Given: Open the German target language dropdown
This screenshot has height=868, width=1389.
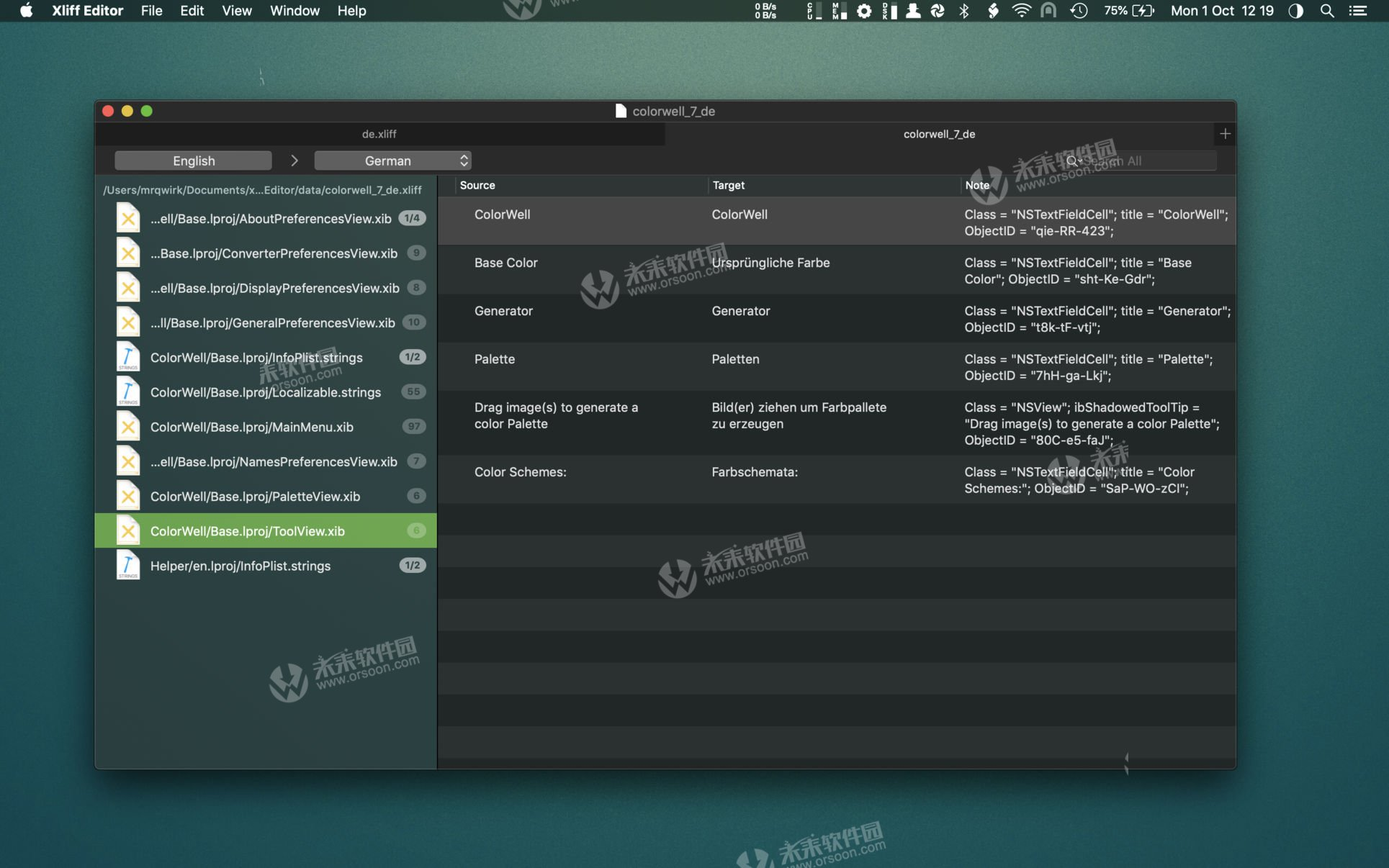Looking at the screenshot, I should [x=392, y=161].
